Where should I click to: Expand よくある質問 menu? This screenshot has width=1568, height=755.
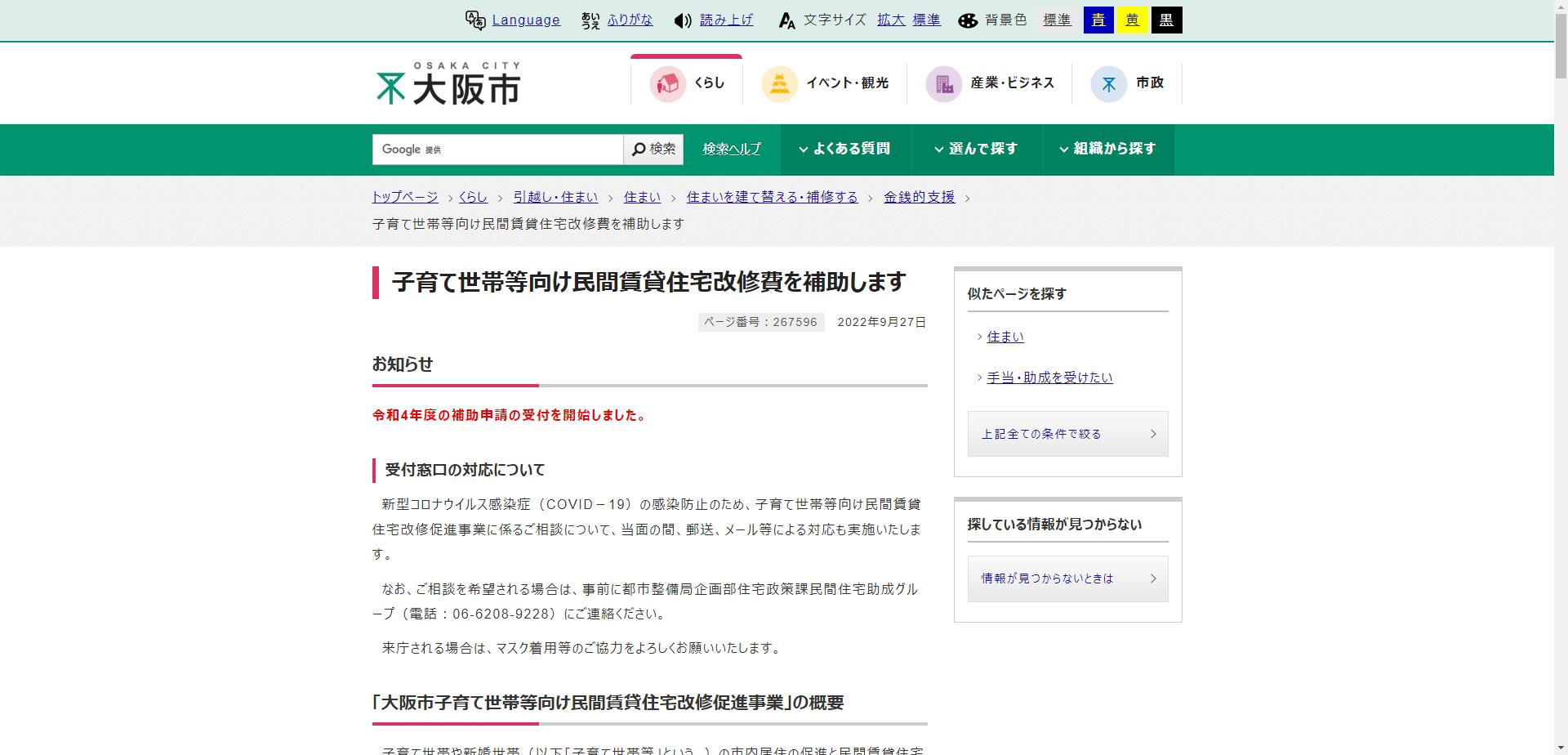[x=845, y=150]
